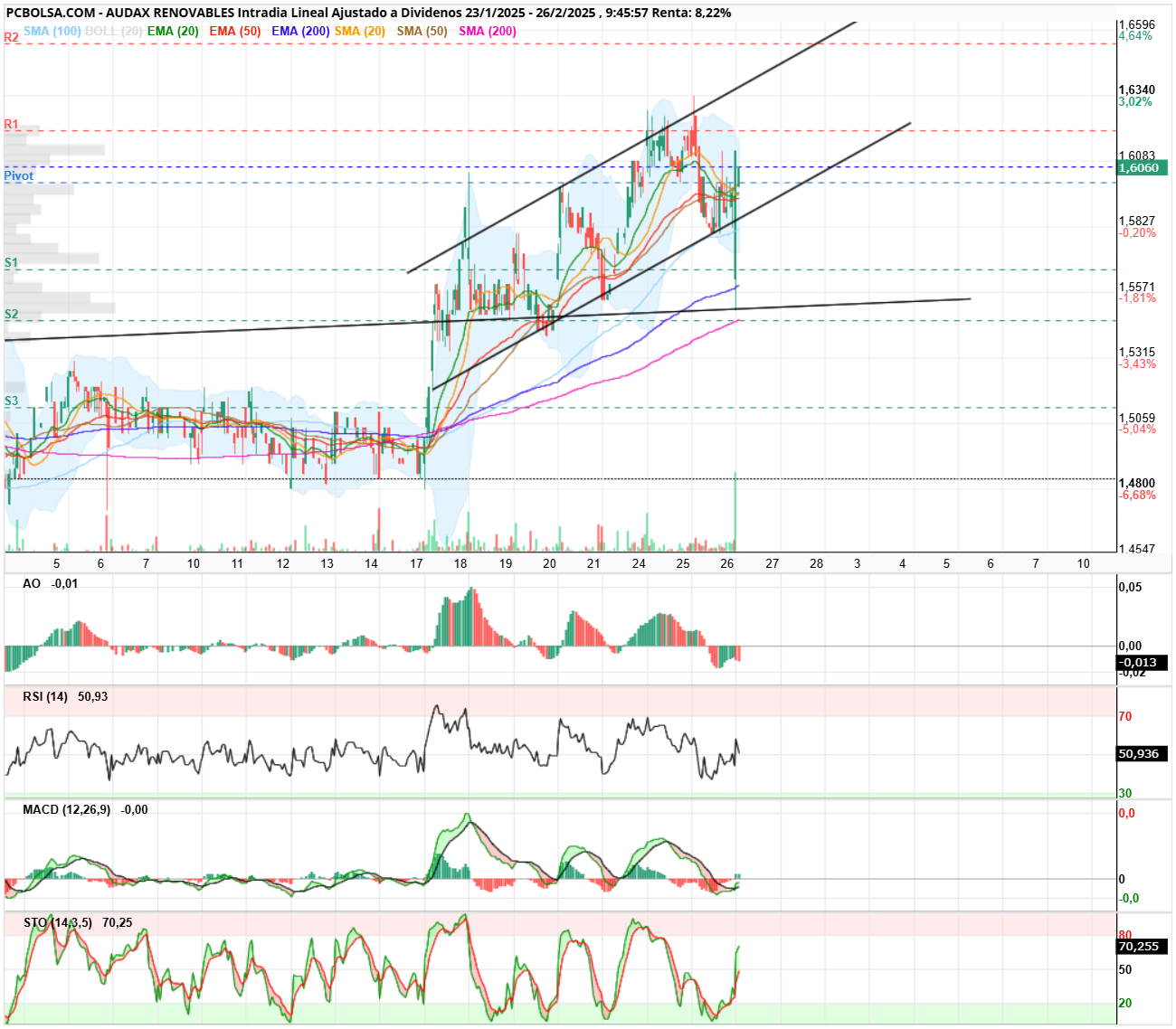The image size is (1176, 1029).
Task: Click the 3,02% percentage label
Action: [x=1135, y=102]
